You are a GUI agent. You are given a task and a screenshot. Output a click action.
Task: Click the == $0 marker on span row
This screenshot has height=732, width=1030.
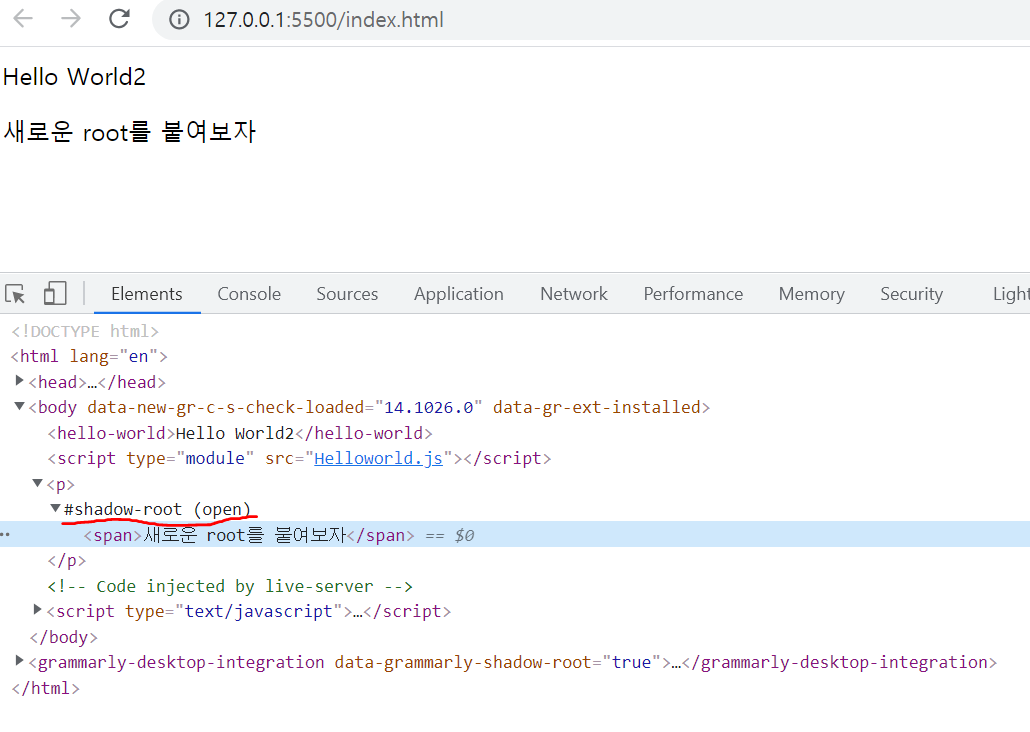click(450, 536)
